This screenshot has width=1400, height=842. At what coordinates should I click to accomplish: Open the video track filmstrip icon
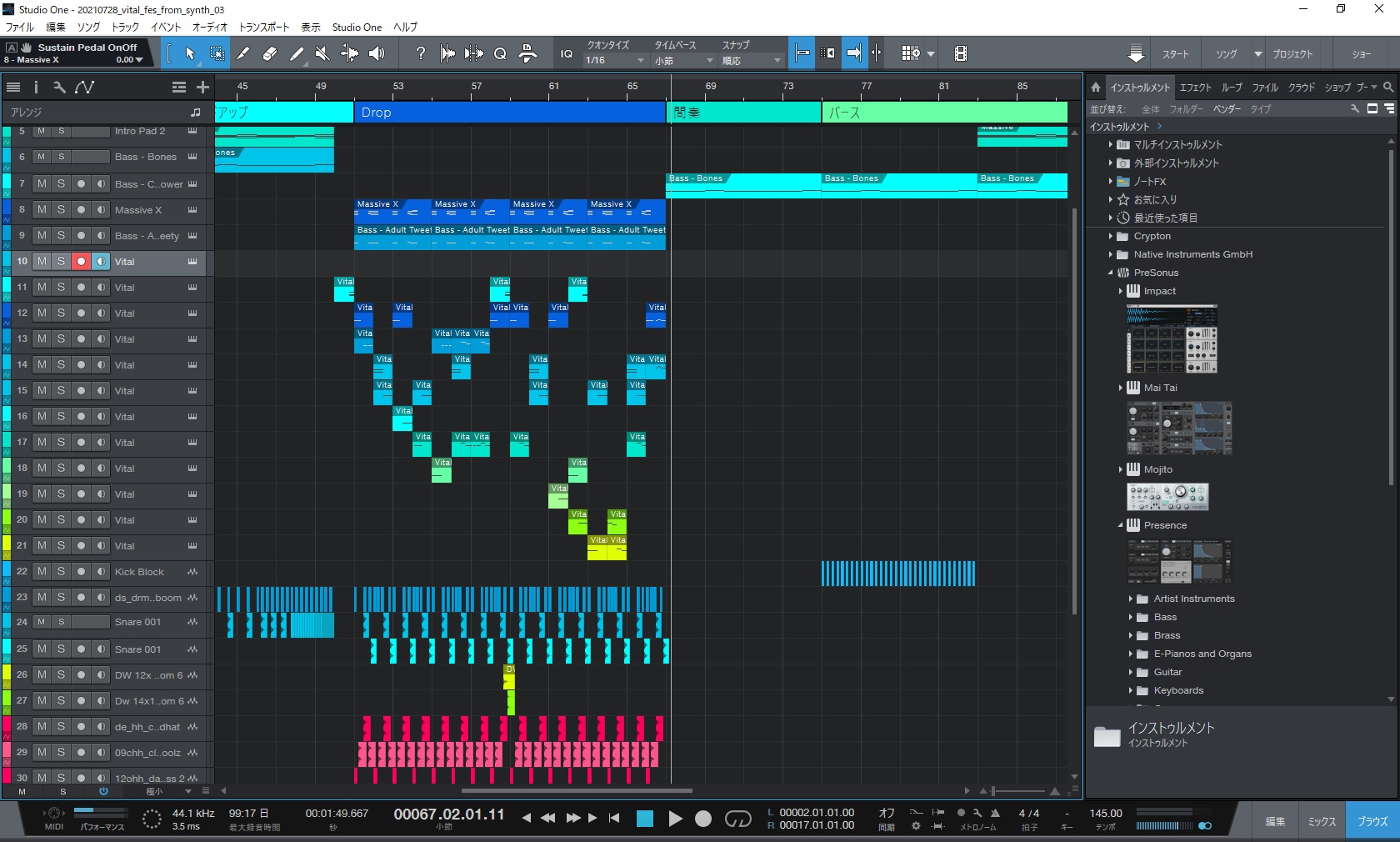pos(961,53)
